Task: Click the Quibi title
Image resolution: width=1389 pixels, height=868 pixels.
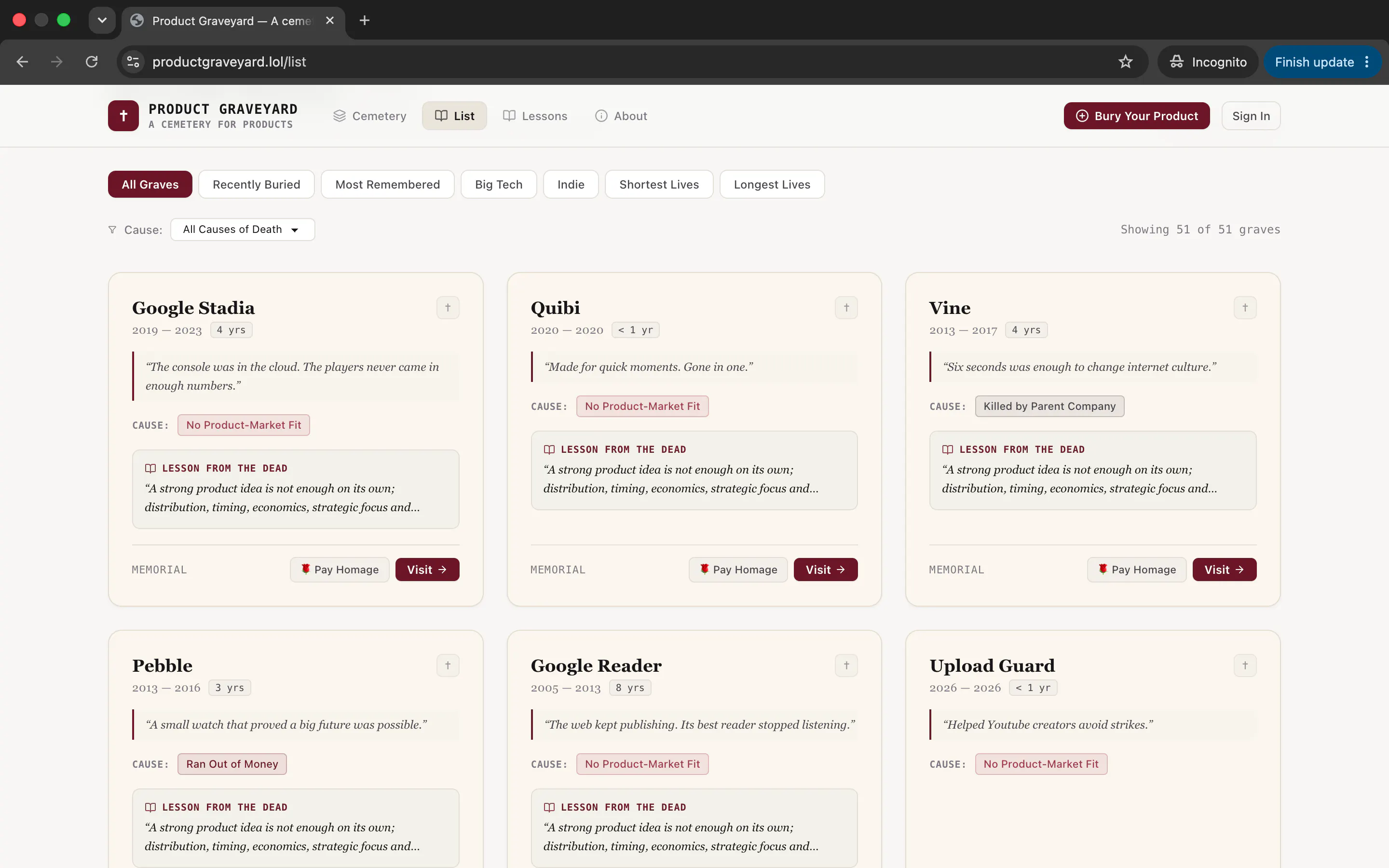Action: 555,308
